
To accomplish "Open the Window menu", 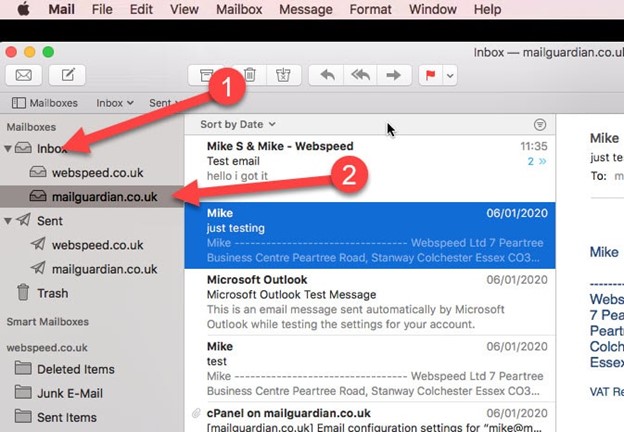I will coord(433,9).
